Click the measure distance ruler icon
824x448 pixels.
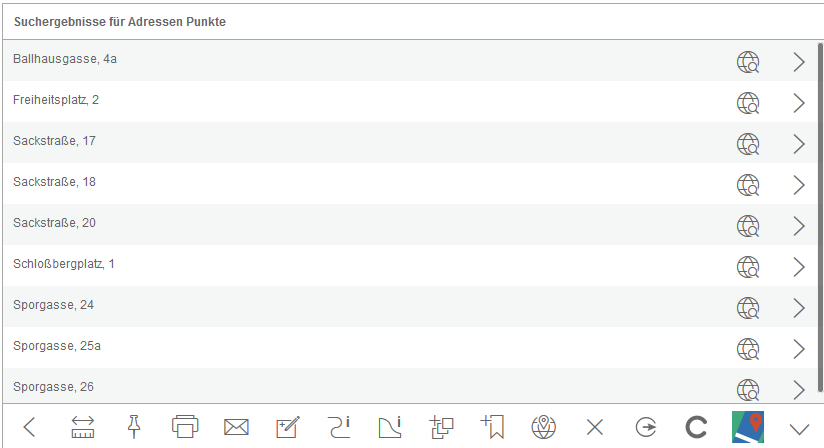coord(82,427)
